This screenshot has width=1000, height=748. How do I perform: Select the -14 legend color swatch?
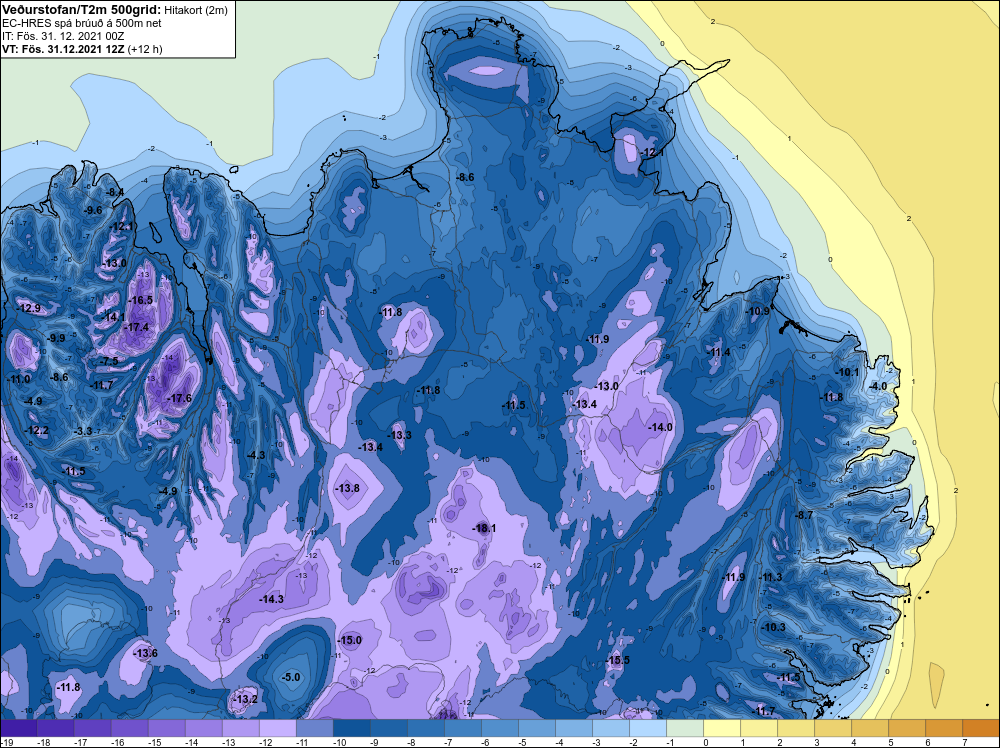pyautogui.click(x=203, y=728)
